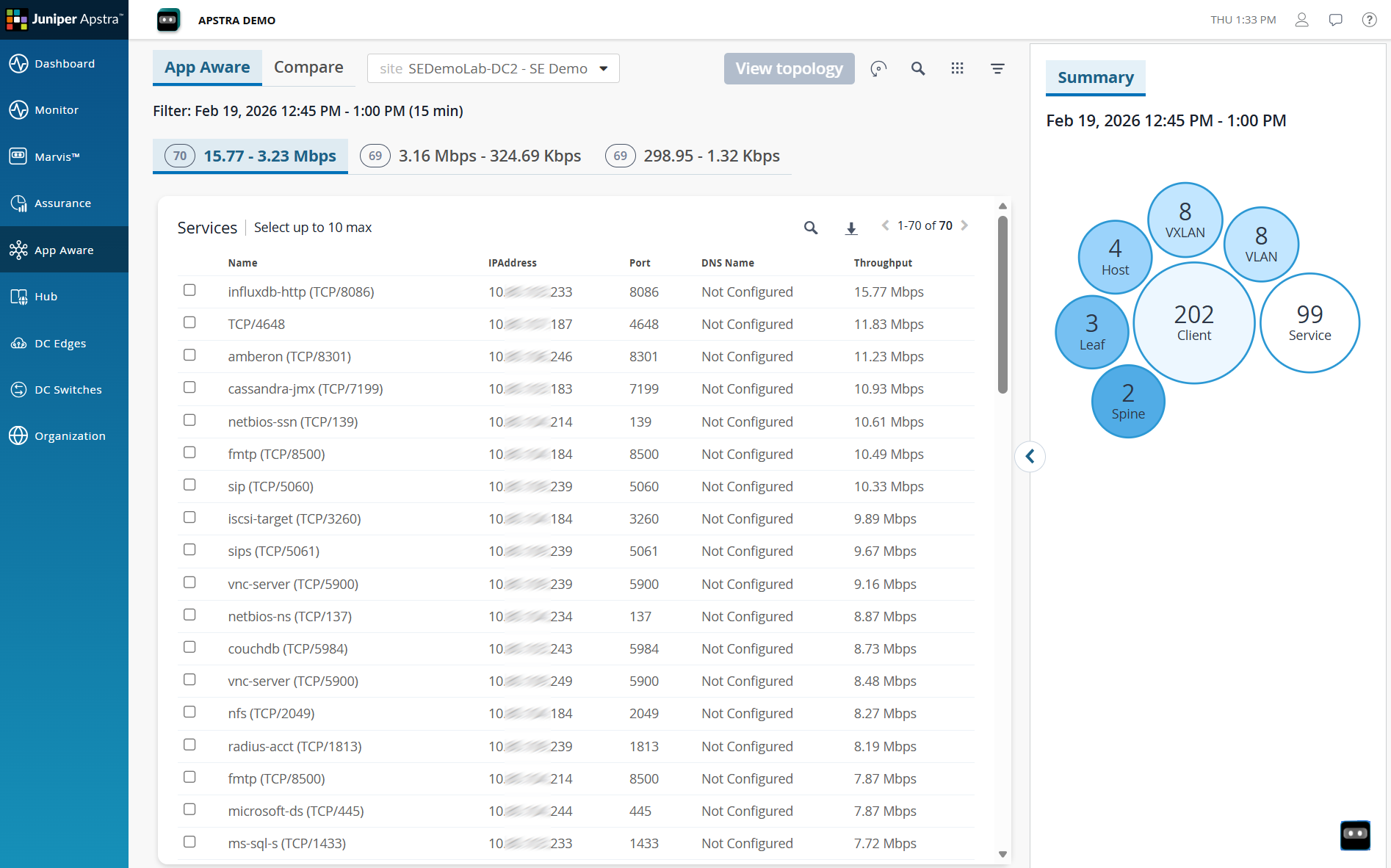The image size is (1391, 868).
Task: Click the 202 Client bubble
Action: [1194, 322]
